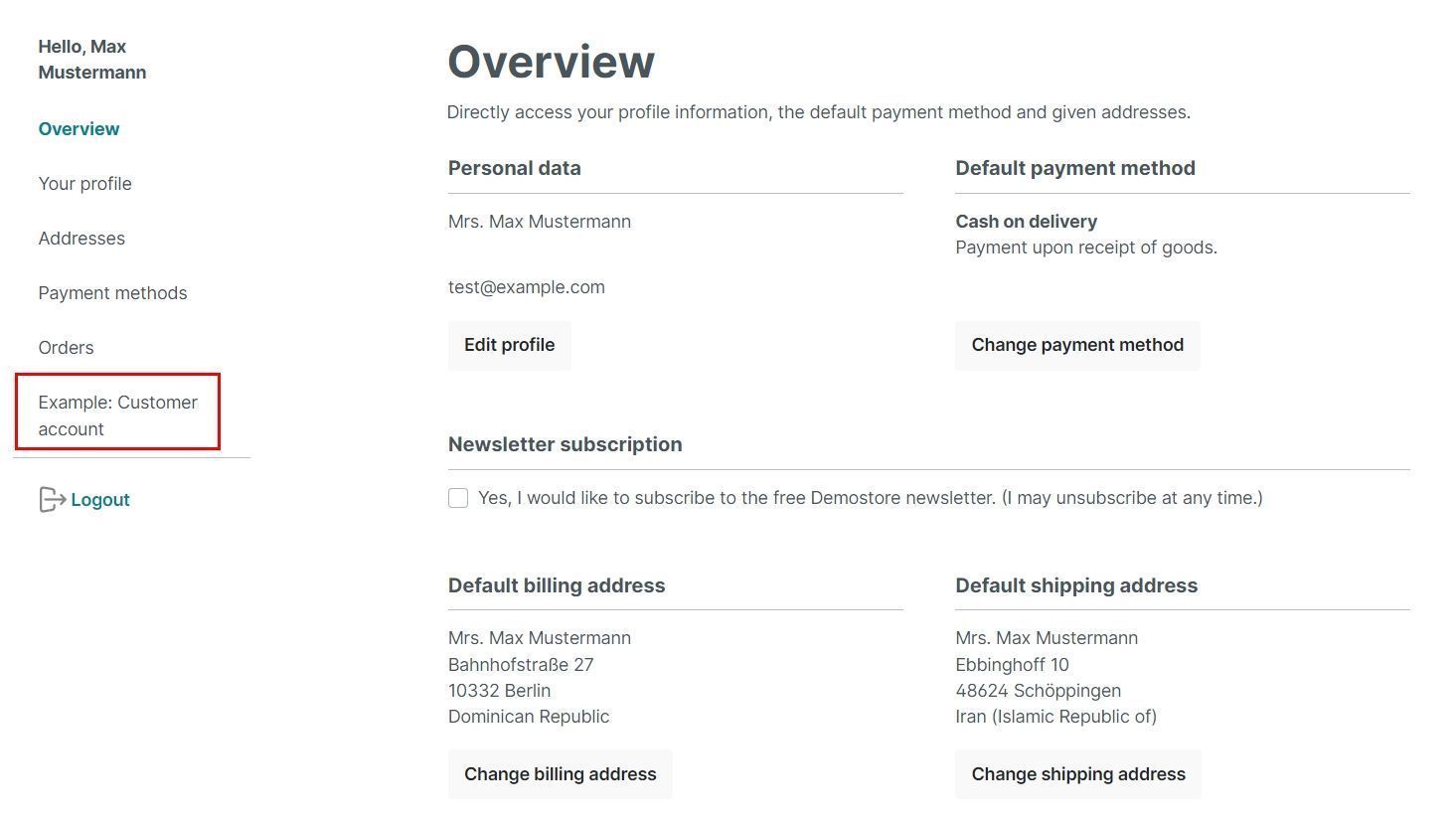
Task: Open Example: Customer account menu entry
Action: 117,415
